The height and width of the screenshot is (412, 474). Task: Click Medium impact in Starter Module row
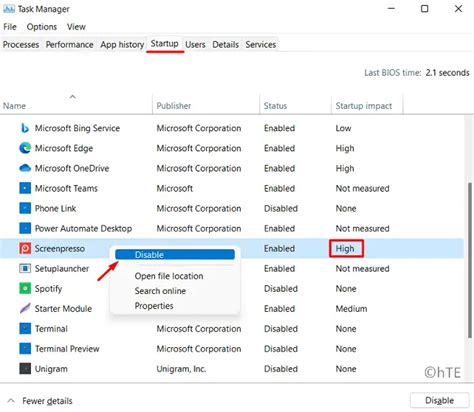click(351, 309)
